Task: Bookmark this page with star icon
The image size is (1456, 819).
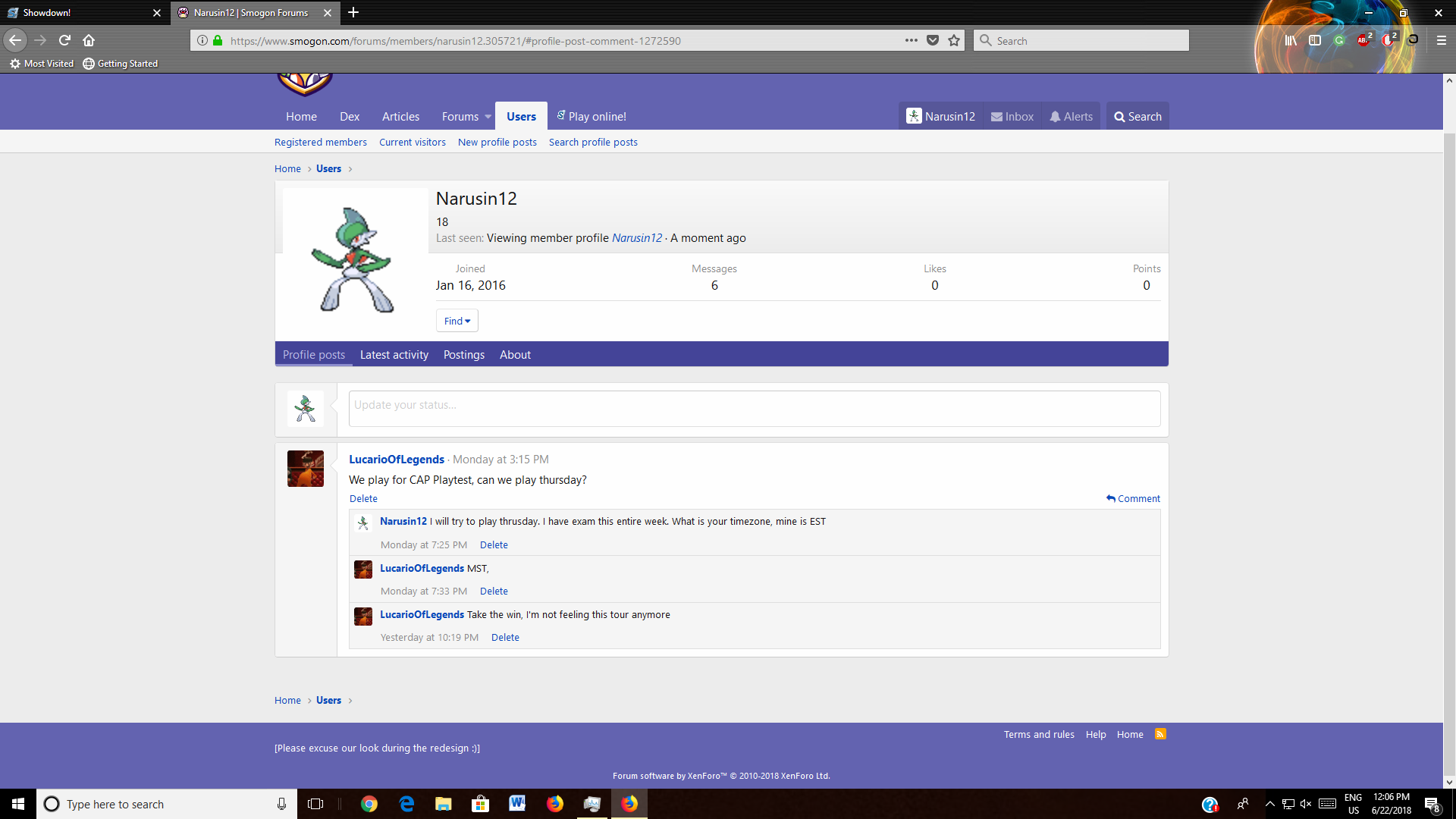Action: (954, 40)
